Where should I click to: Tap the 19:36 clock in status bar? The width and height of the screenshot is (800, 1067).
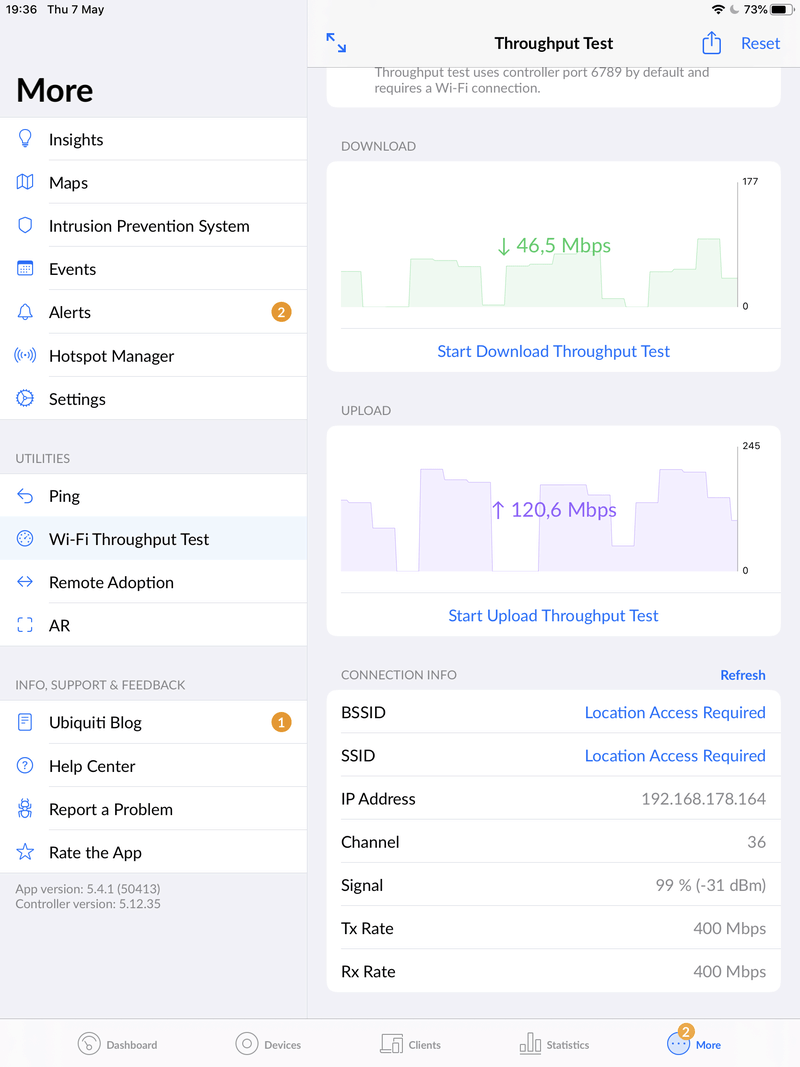21,10
